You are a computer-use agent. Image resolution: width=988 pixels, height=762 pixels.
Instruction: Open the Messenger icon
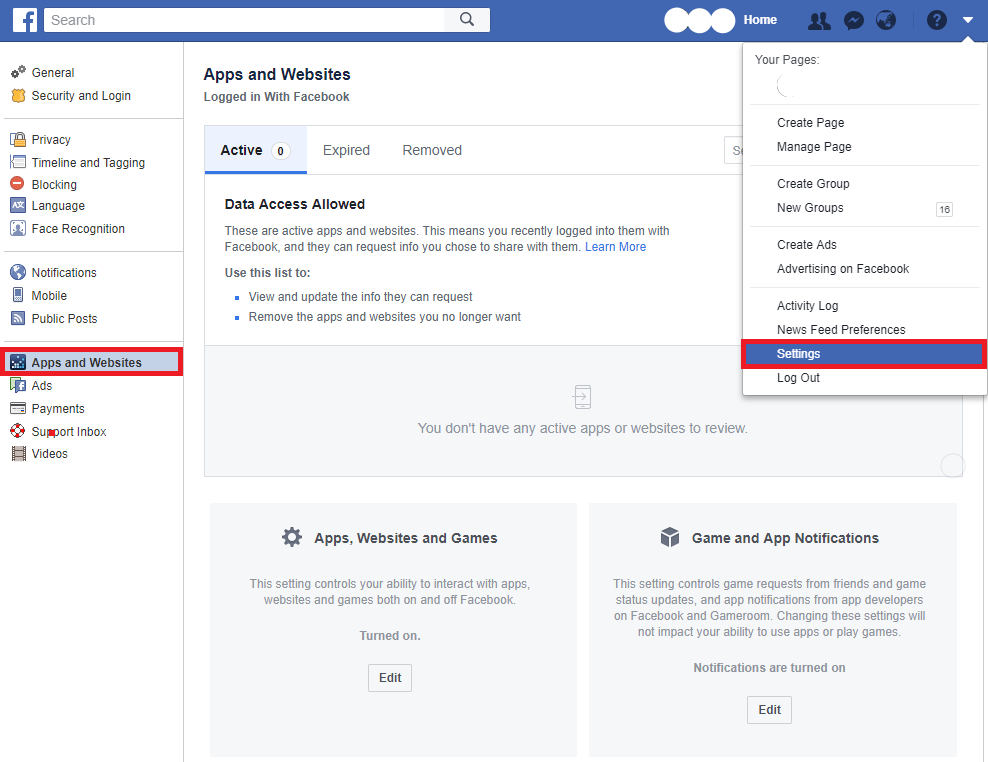coord(853,20)
